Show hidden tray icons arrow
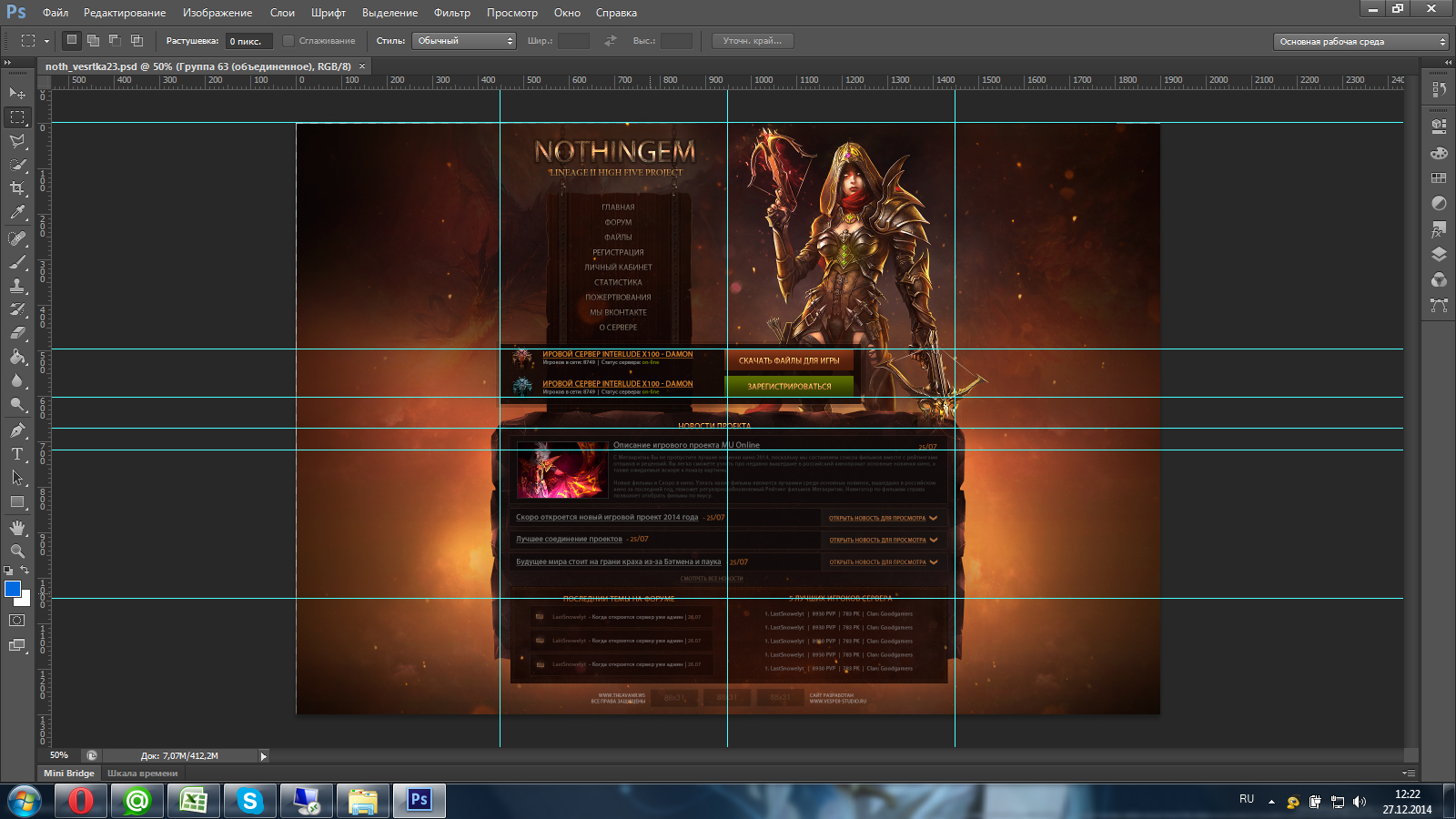 [x=1271, y=802]
